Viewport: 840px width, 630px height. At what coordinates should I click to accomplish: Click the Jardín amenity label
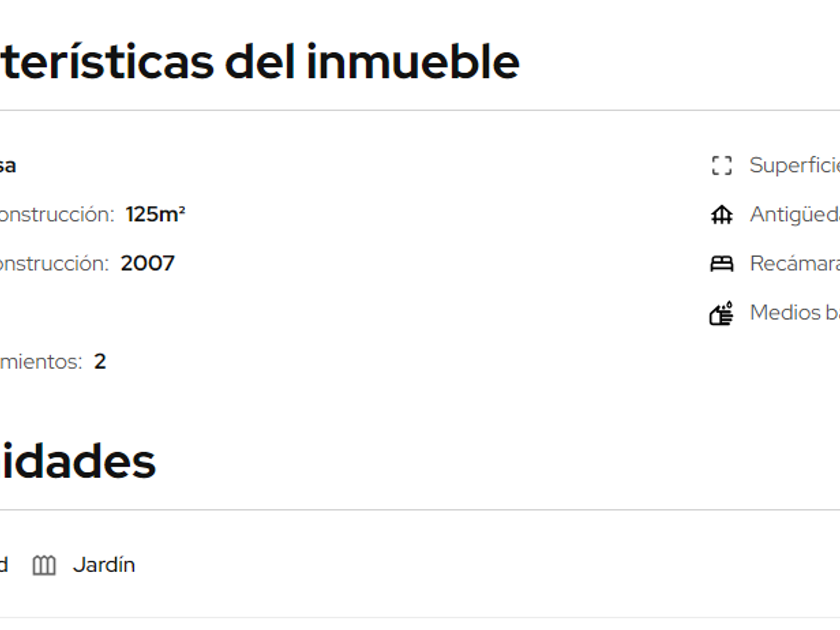pyautogui.click(x=104, y=565)
